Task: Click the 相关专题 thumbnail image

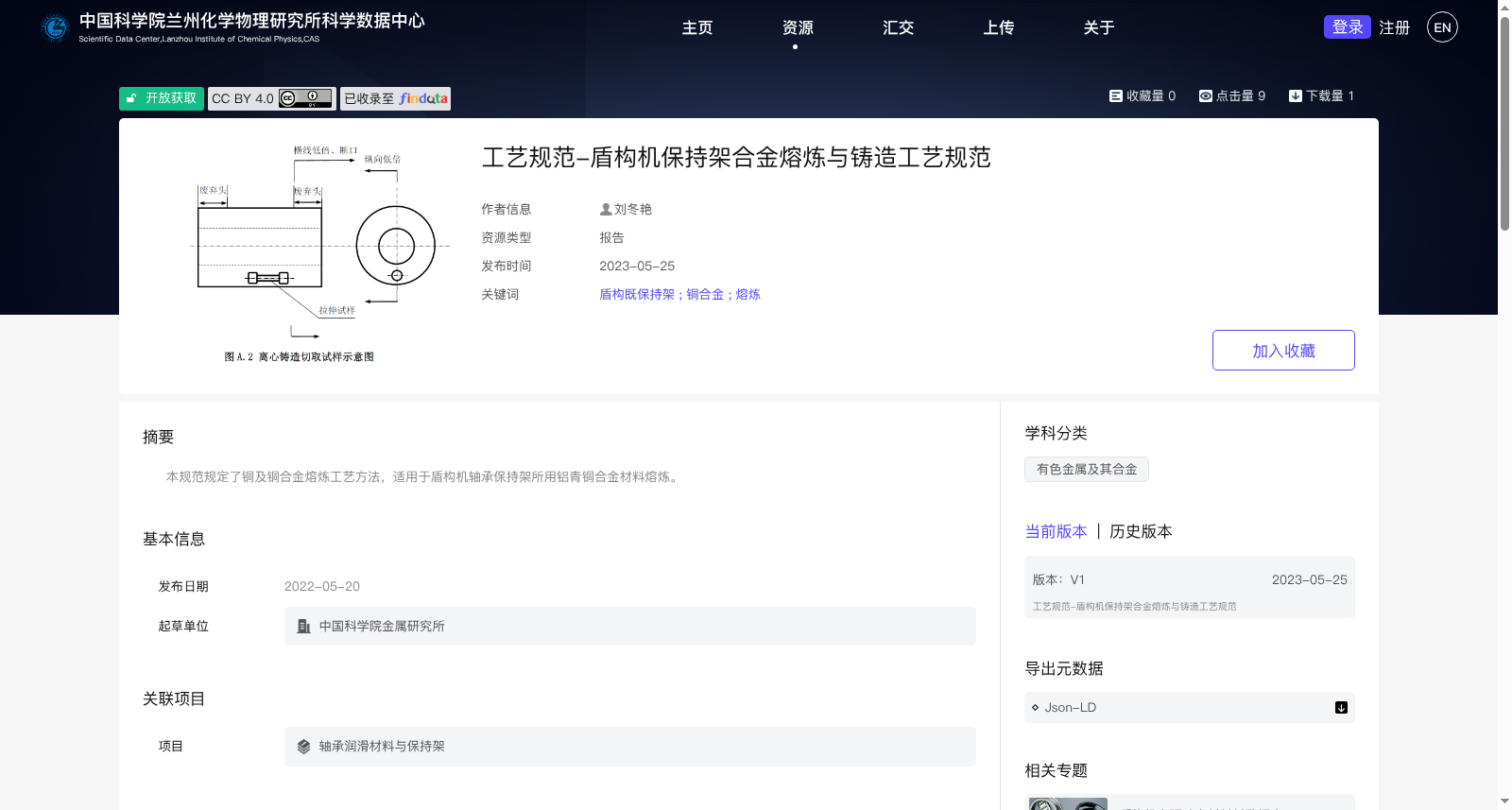Action: point(1068,803)
